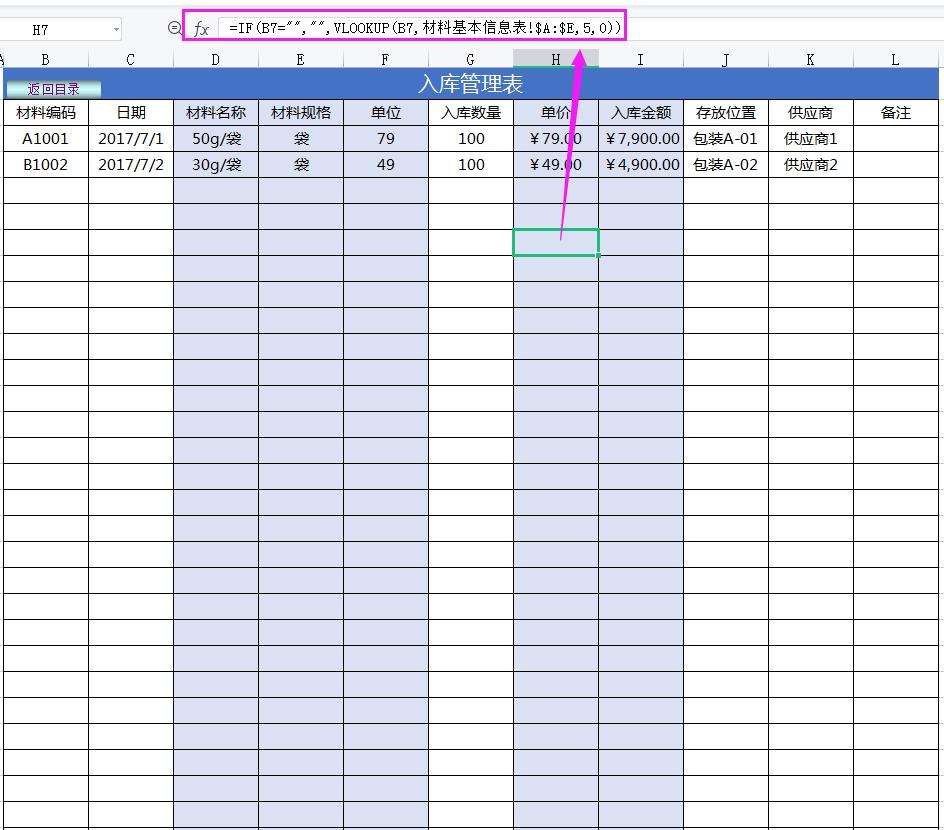Screen dimensions: 944x830
Task: Click the 返回目录 button
Action: [54, 89]
